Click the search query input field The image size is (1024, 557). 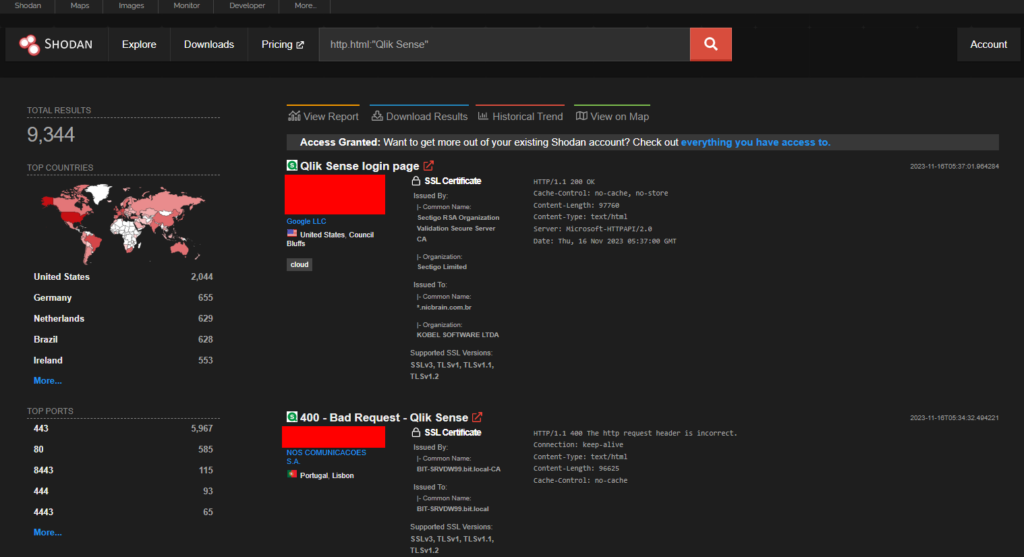pyautogui.click(x=504, y=44)
